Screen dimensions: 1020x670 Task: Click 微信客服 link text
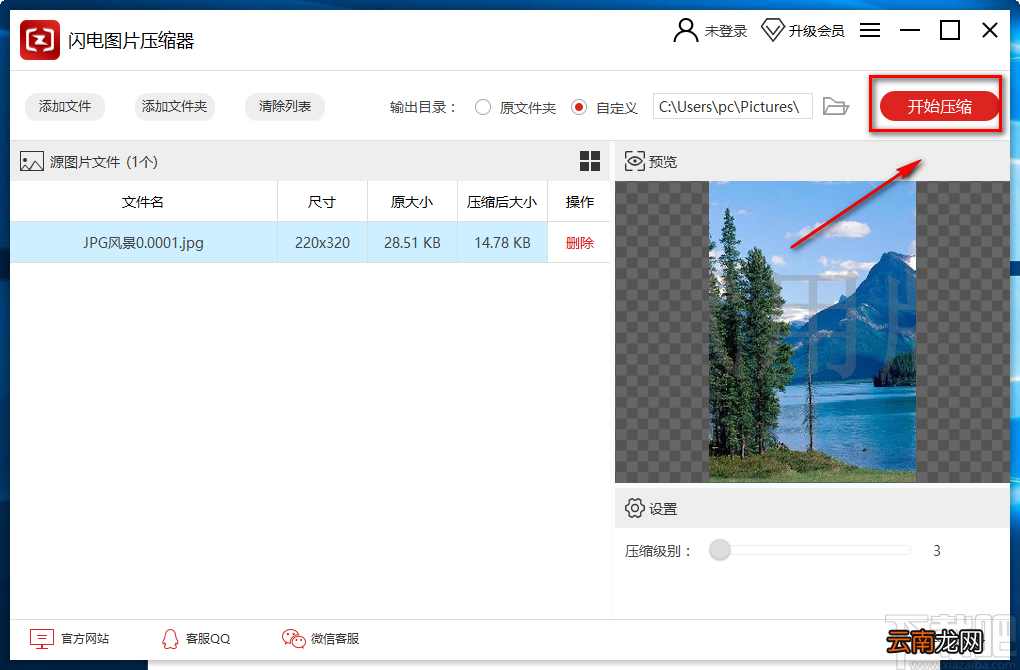(x=335, y=639)
